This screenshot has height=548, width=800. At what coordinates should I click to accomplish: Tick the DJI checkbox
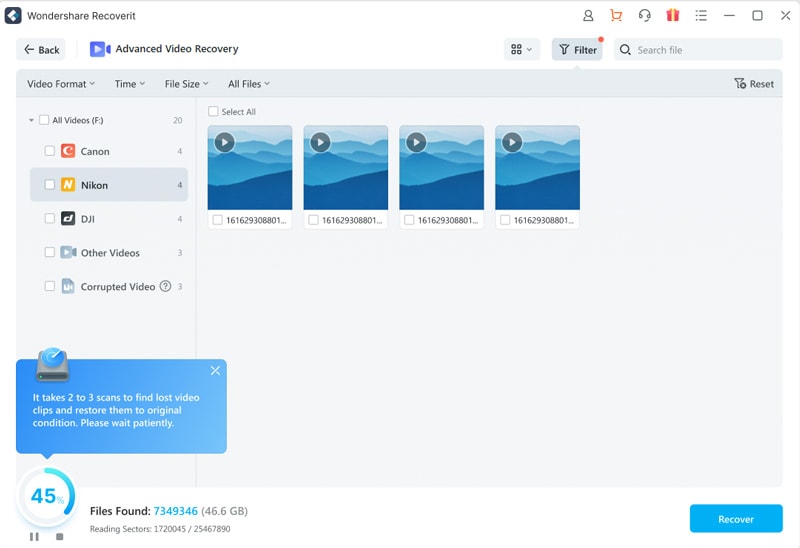point(49,218)
